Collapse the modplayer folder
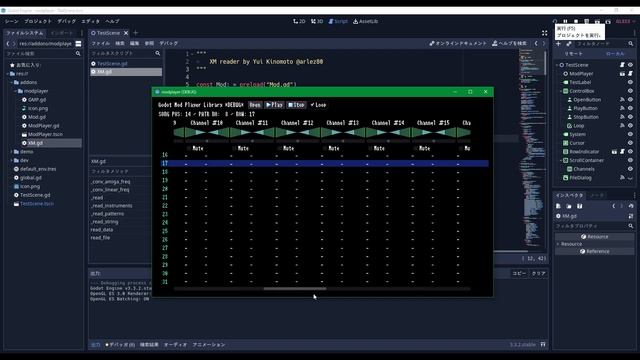 (x=16, y=91)
